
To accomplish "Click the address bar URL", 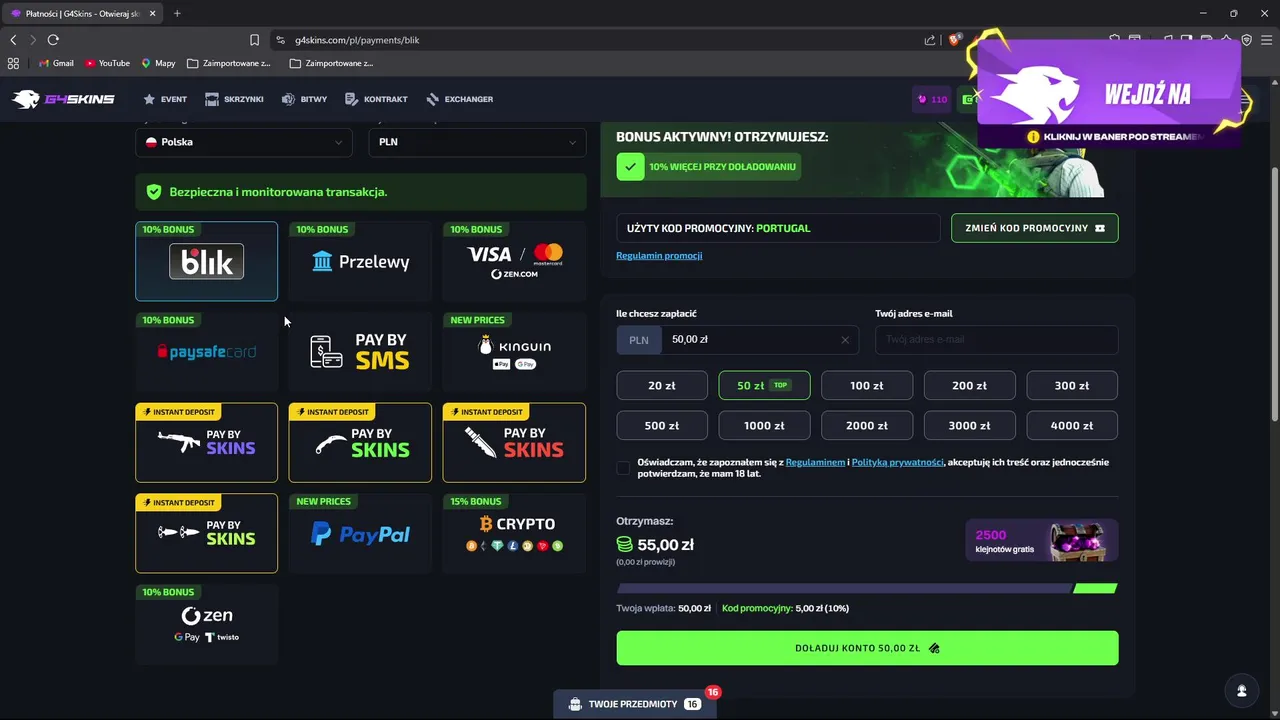I will point(357,40).
